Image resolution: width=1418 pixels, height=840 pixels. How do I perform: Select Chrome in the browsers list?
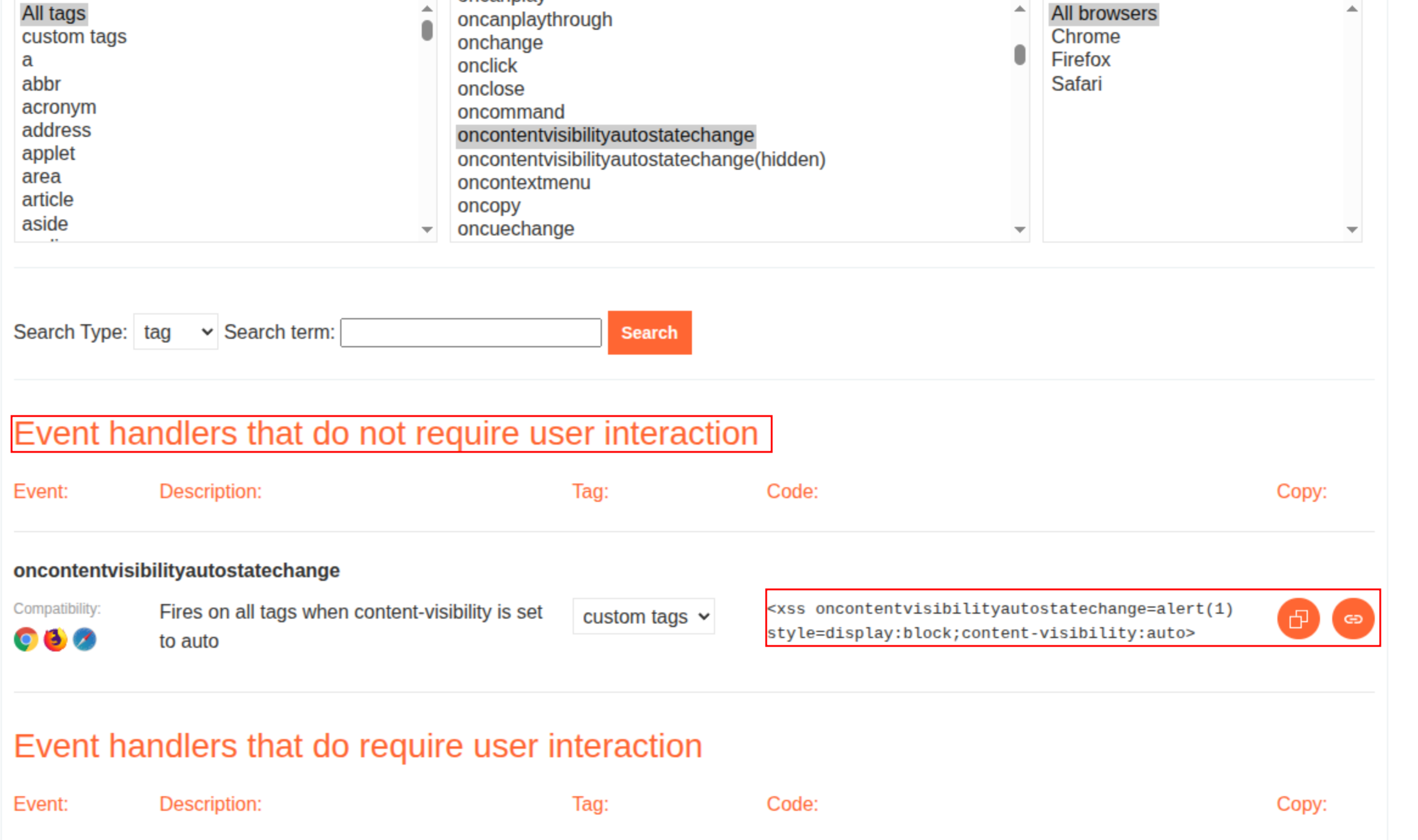(x=1086, y=36)
